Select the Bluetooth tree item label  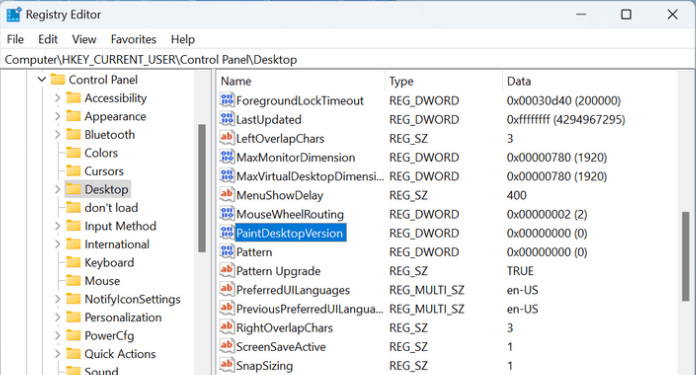(x=110, y=134)
